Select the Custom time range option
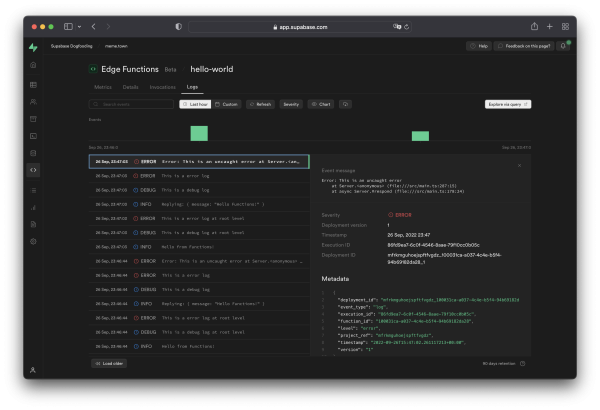This screenshot has height=410, width=600. click(x=226, y=104)
